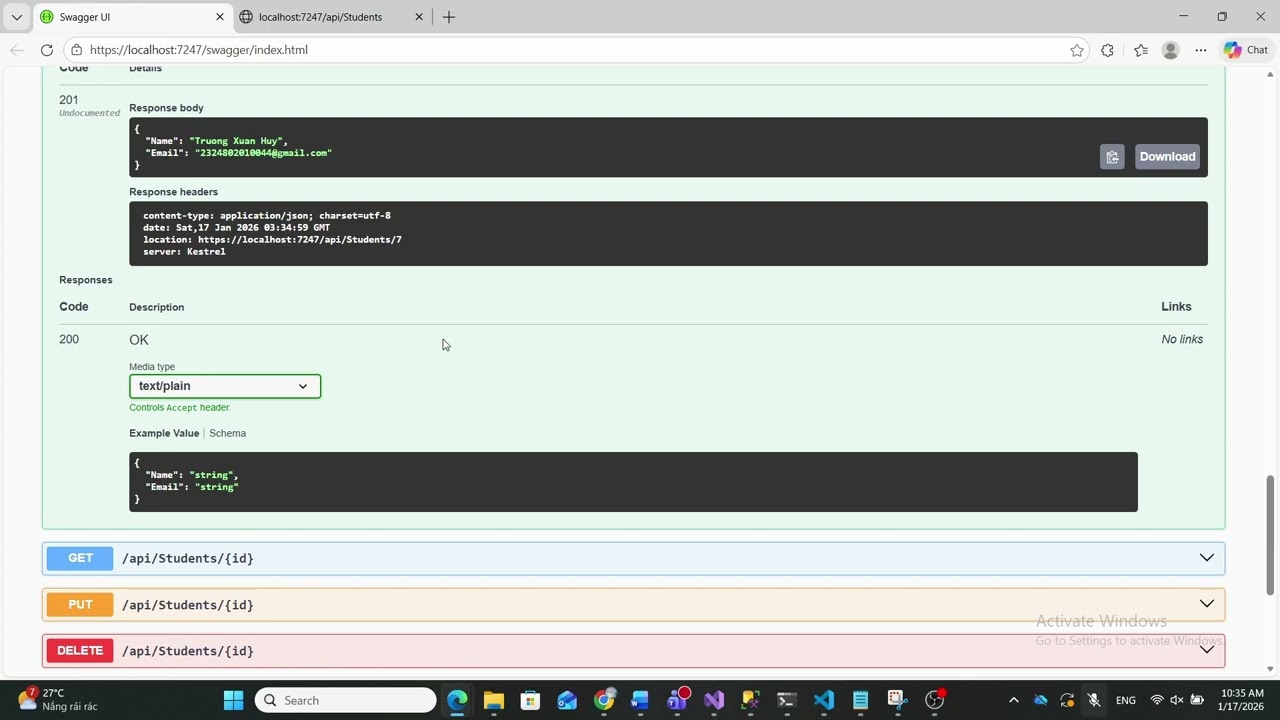Copy response body with clipboard icon
Screen dimensions: 1280x720
[x=1112, y=157]
